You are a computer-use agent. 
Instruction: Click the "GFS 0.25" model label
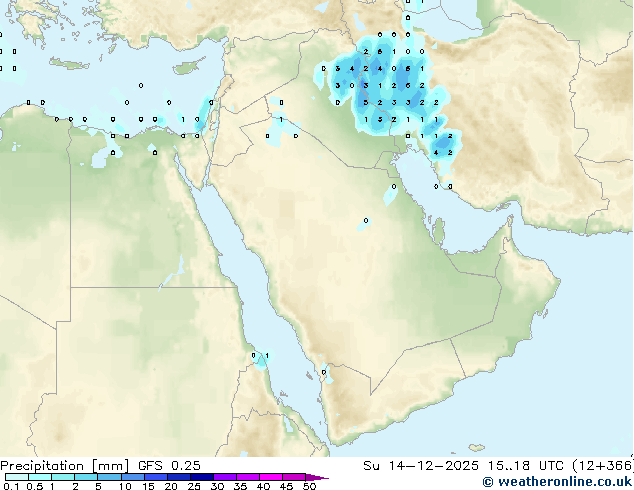(x=169, y=466)
